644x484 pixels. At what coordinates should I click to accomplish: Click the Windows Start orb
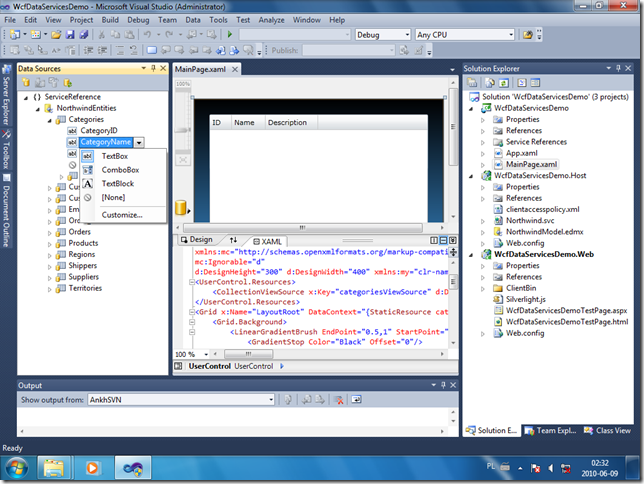(x=18, y=466)
